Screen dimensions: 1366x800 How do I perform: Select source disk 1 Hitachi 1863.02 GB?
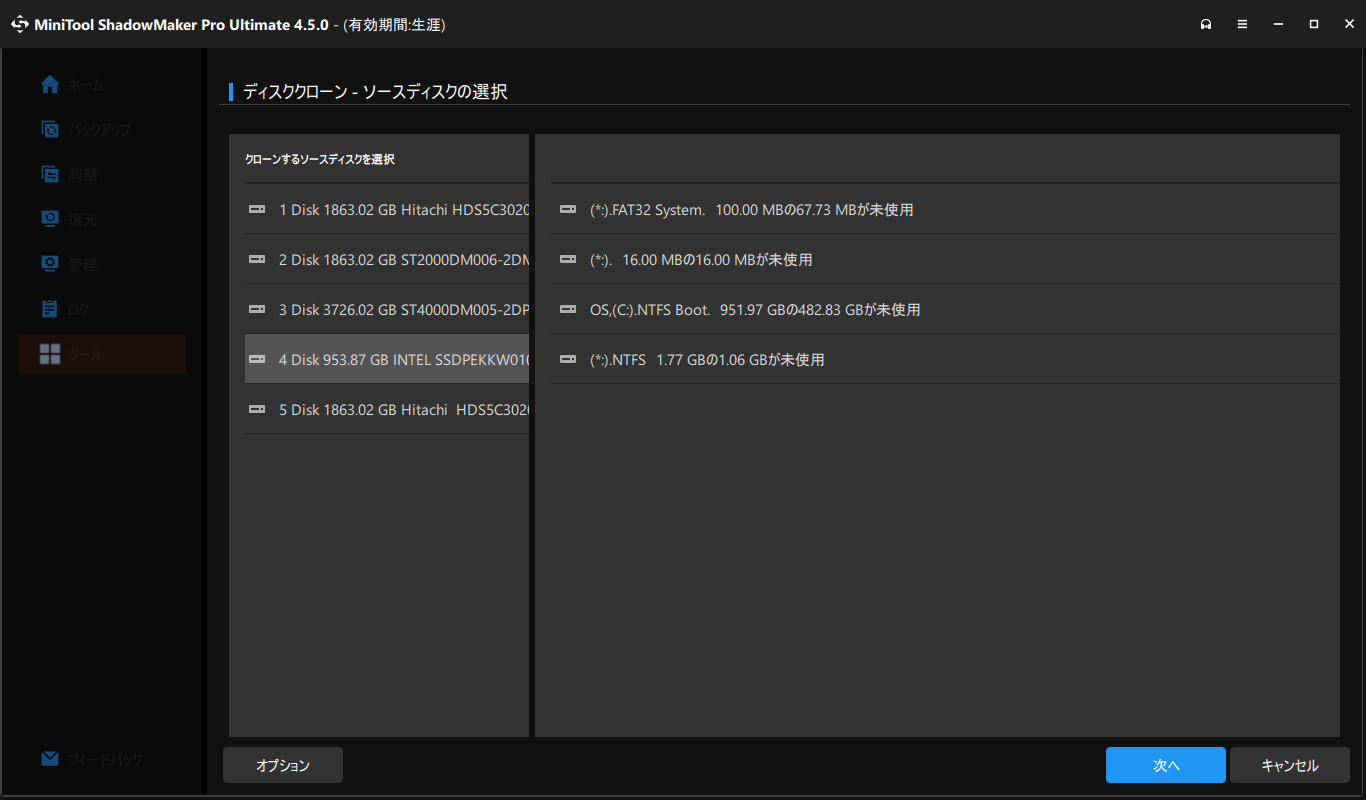[387, 210]
